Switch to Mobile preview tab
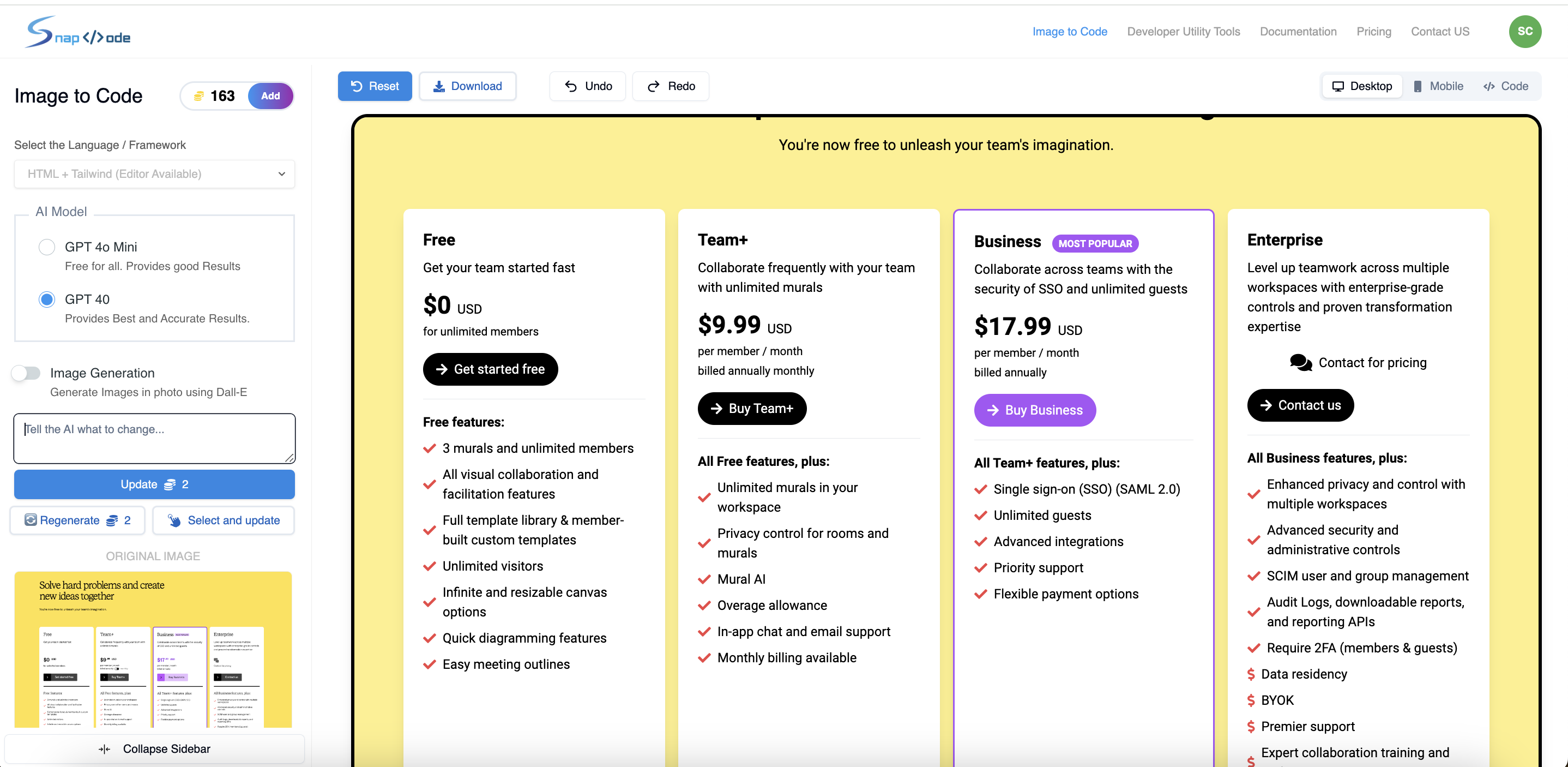The image size is (1568, 767). click(1438, 86)
